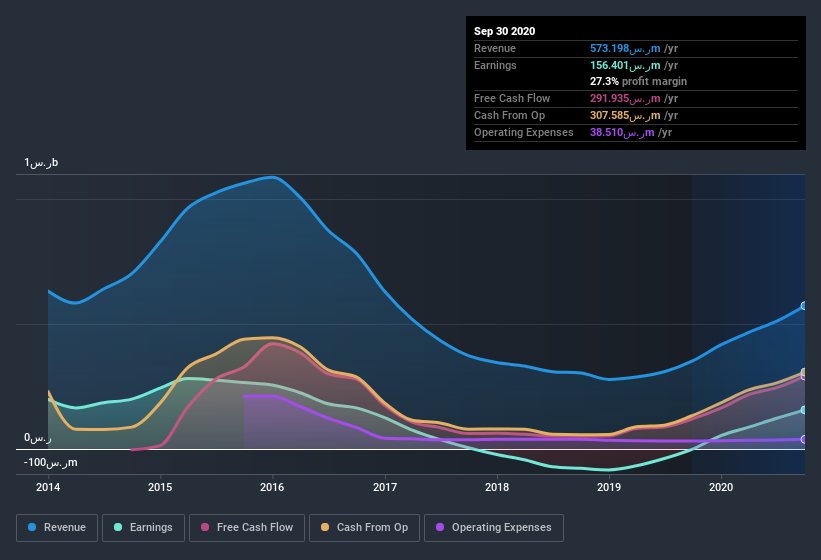Click the Cash From Op endpoint marker

click(803, 372)
